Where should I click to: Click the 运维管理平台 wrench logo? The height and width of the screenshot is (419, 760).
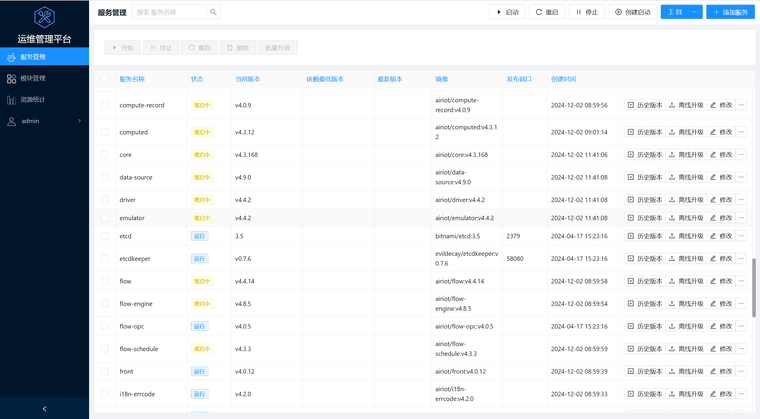pos(44,17)
